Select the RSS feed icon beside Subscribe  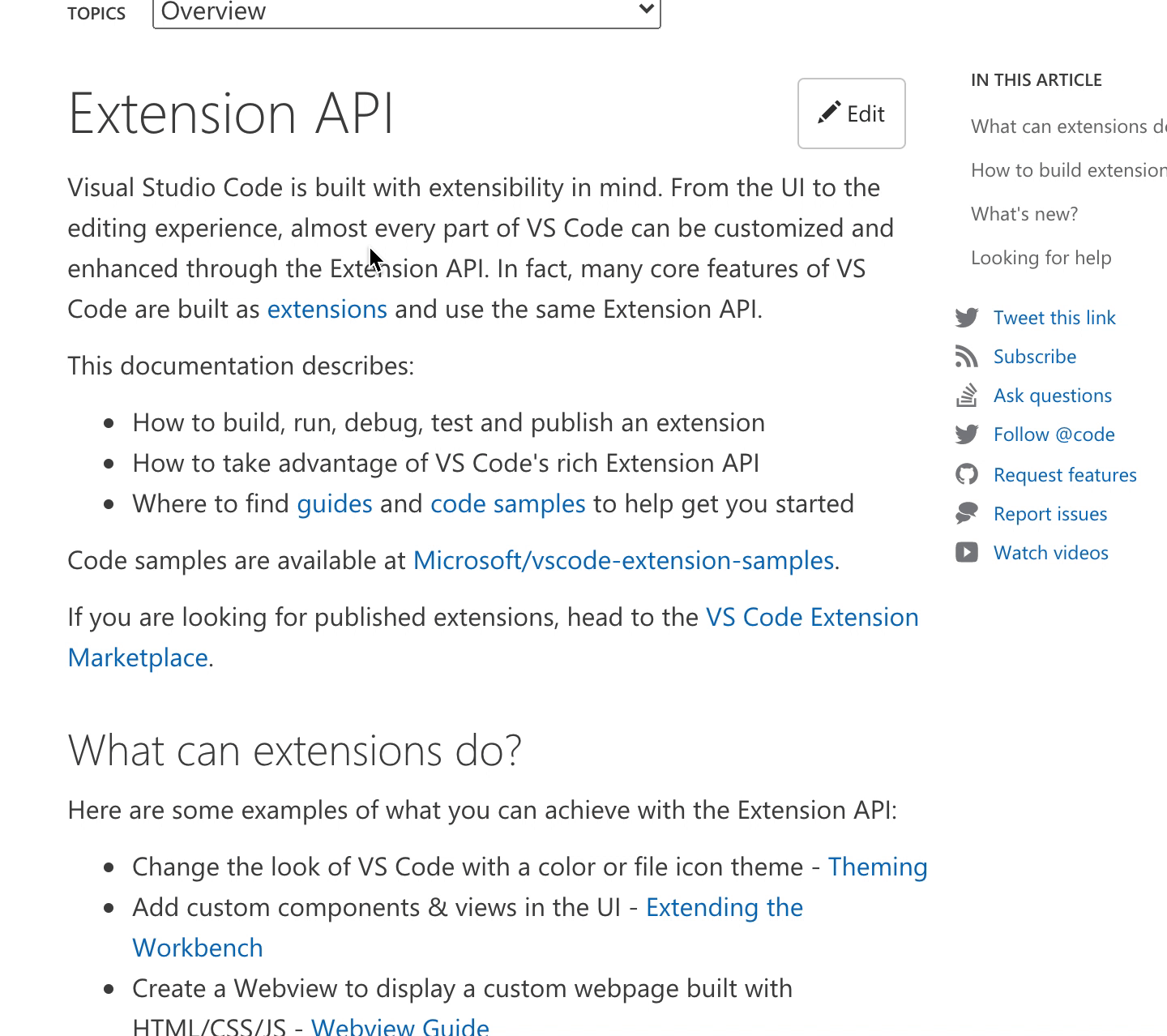pyautogui.click(x=967, y=357)
